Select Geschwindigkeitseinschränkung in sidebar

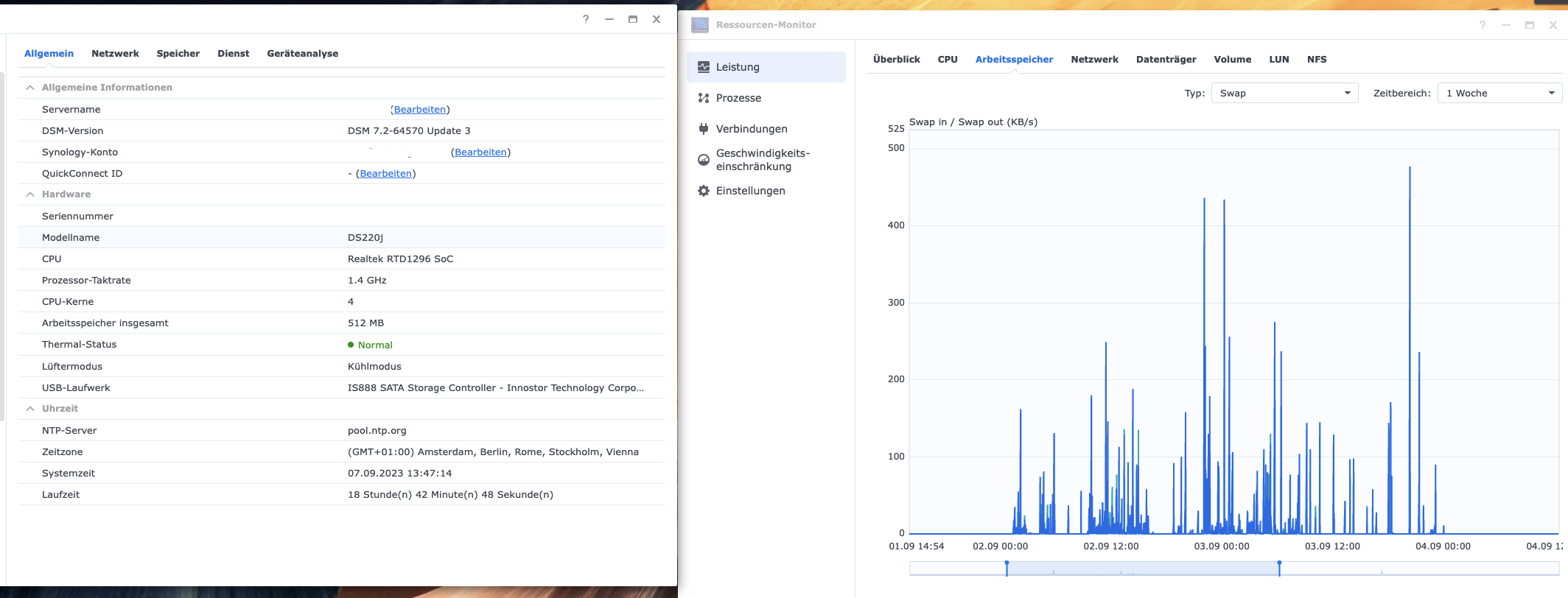point(766,160)
